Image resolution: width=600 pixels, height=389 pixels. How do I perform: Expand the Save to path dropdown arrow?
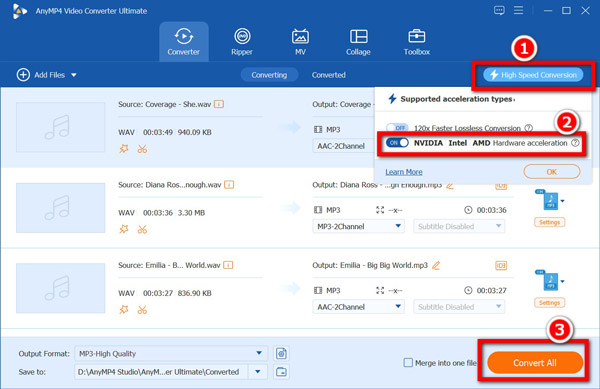pyautogui.click(x=258, y=371)
